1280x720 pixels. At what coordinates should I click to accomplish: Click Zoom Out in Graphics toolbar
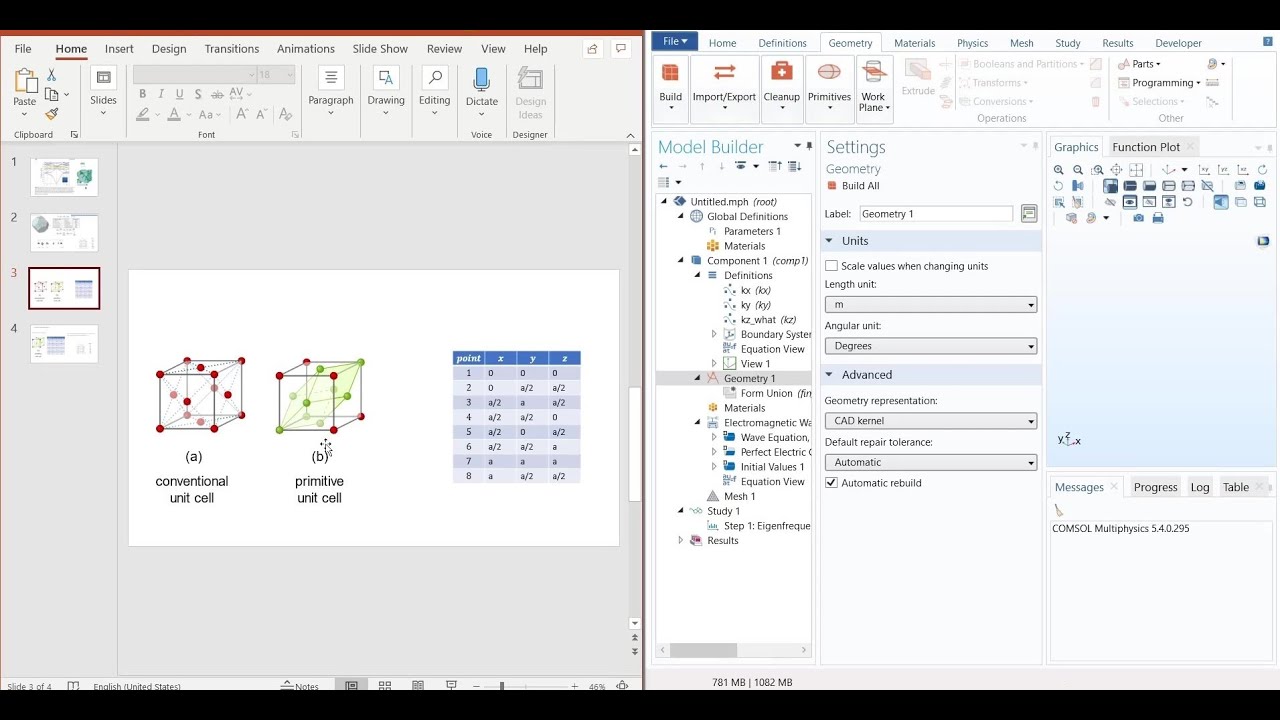[1078, 170]
